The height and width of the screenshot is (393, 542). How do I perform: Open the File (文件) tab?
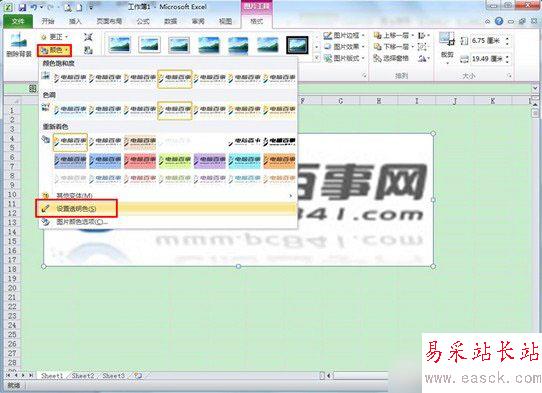18,21
